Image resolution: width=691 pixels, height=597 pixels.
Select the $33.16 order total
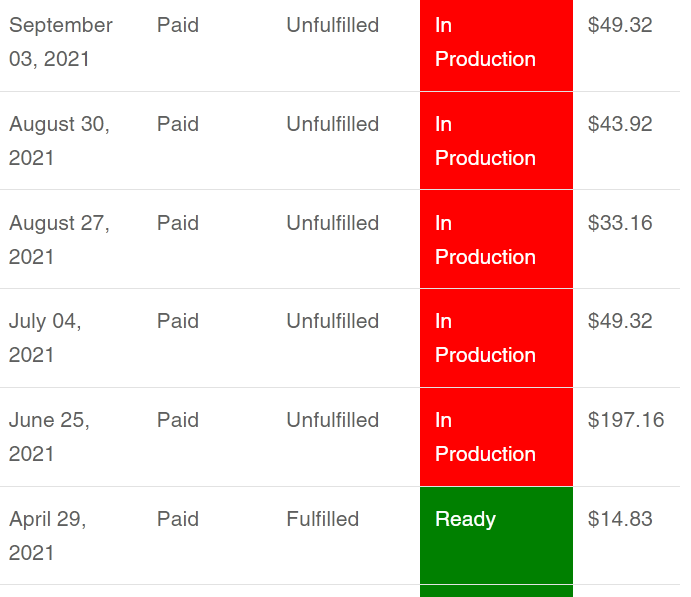click(x=620, y=223)
